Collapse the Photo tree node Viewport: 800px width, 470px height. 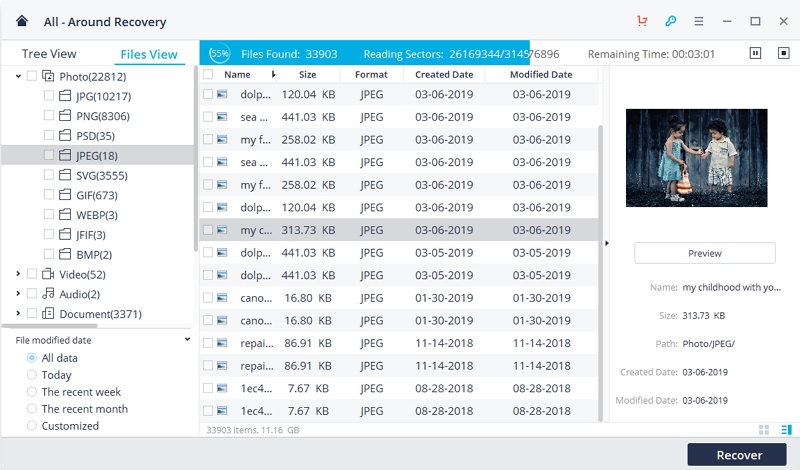(18, 77)
